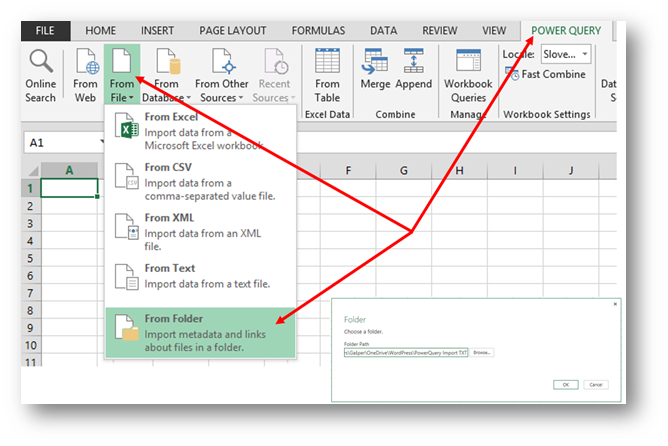Show the Workbook Queries pane
This screenshot has height=446, width=668.
[468, 75]
